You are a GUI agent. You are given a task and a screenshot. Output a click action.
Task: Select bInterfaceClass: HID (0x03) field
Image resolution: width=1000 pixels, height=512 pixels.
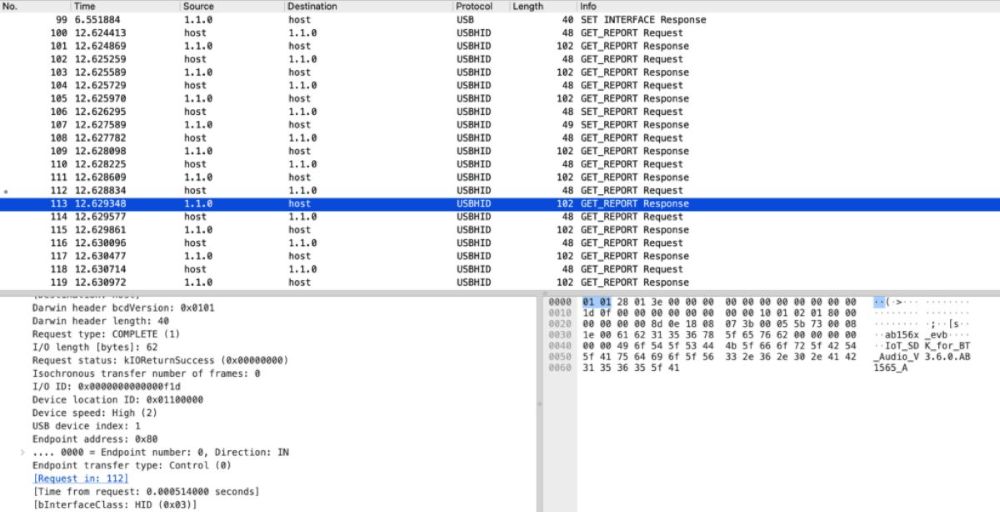pyautogui.click(x=114, y=504)
